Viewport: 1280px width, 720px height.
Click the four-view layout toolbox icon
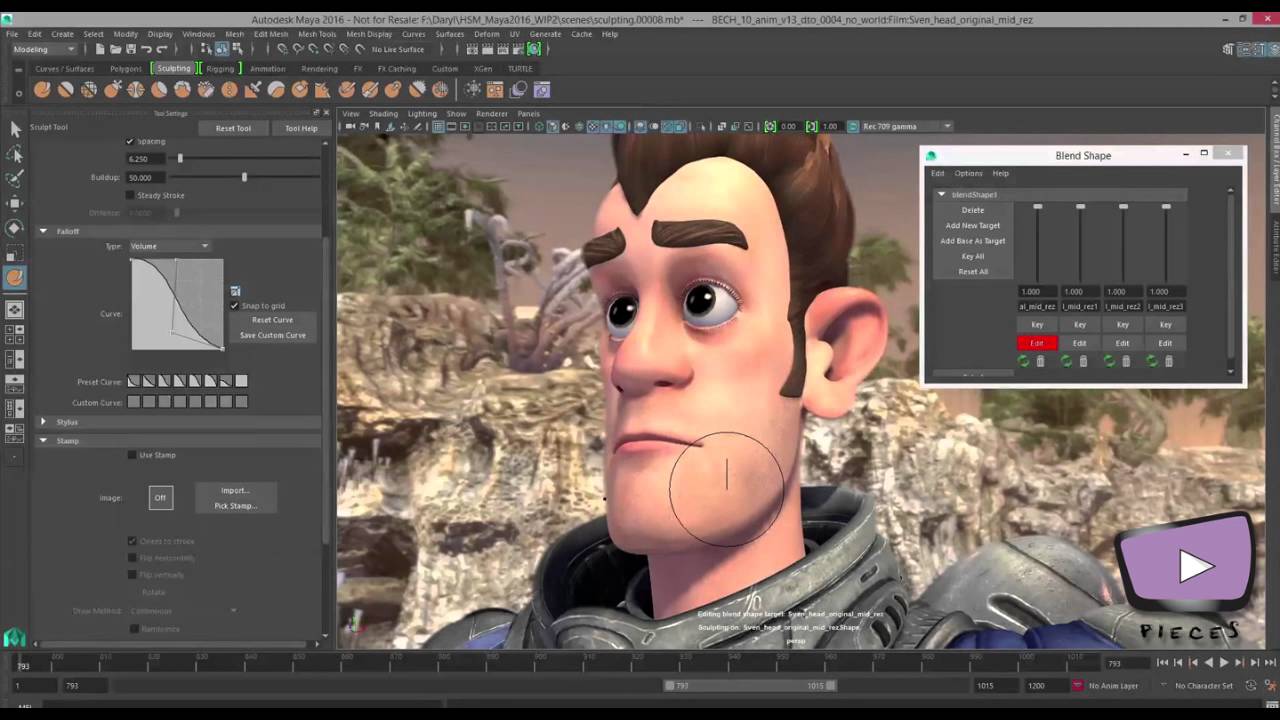click(x=15, y=335)
